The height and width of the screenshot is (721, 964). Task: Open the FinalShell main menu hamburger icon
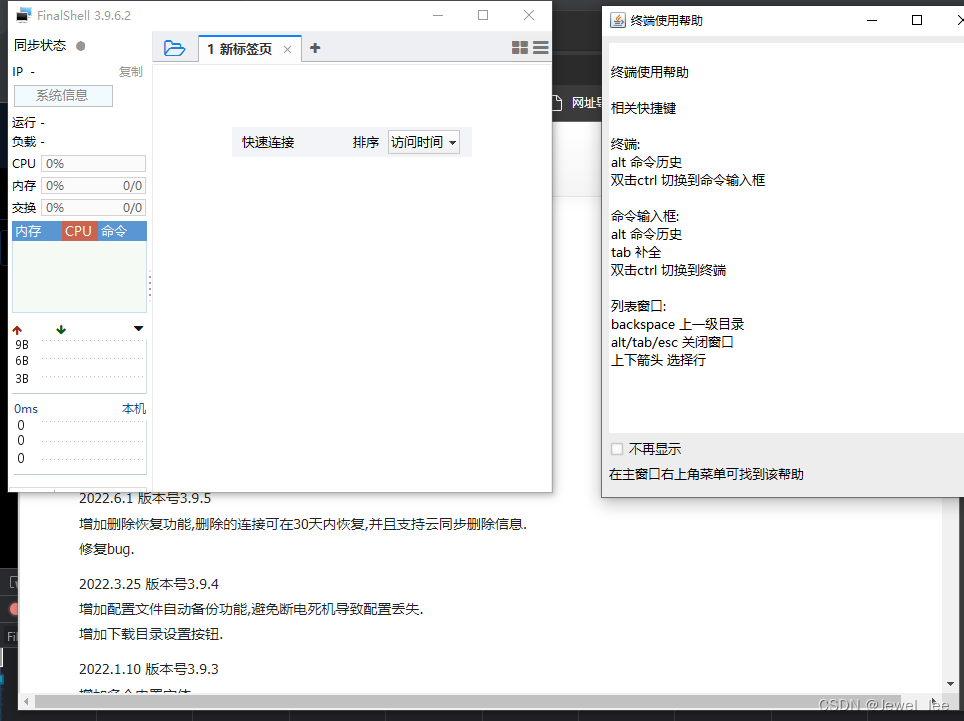[x=541, y=47]
